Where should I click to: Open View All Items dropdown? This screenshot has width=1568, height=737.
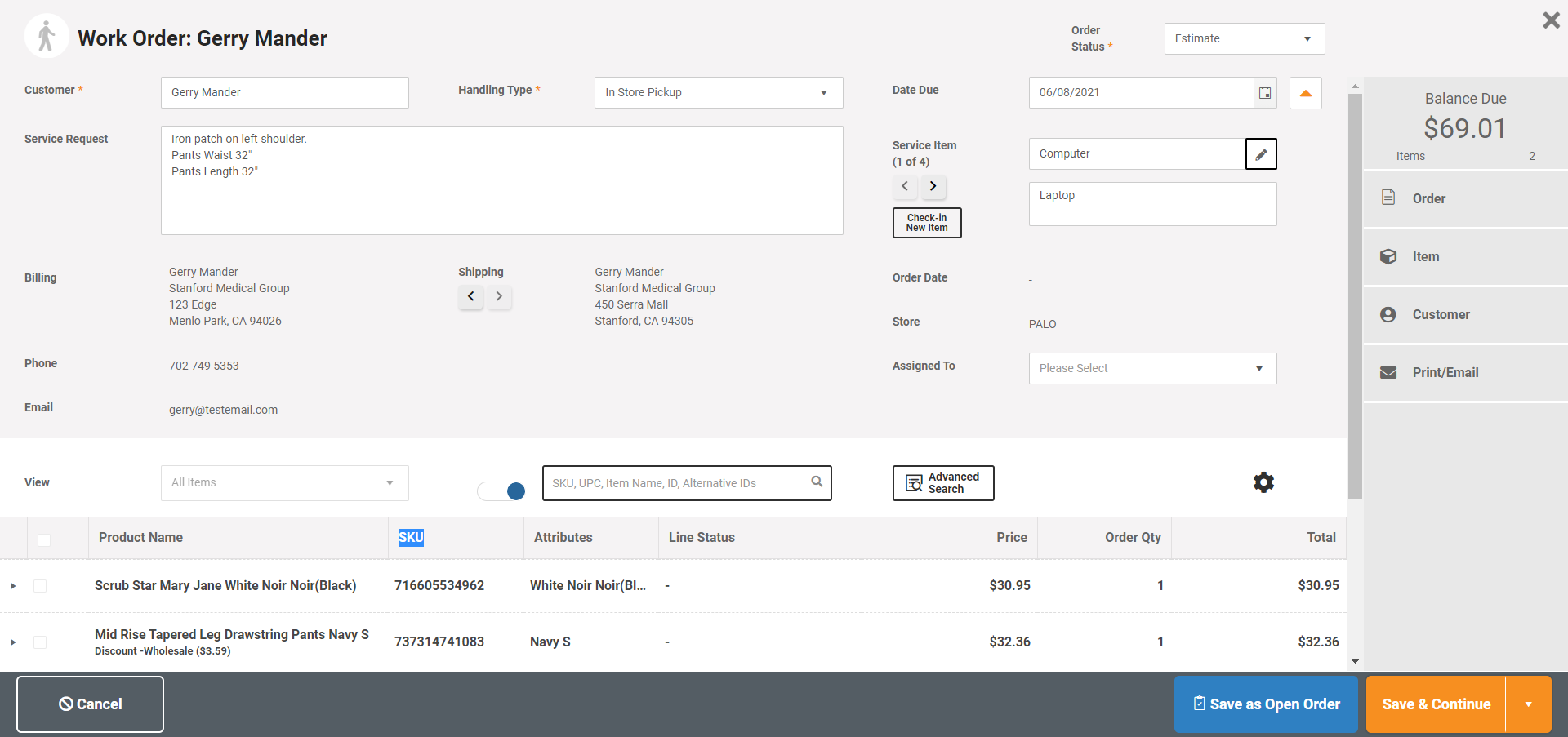click(x=285, y=483)
